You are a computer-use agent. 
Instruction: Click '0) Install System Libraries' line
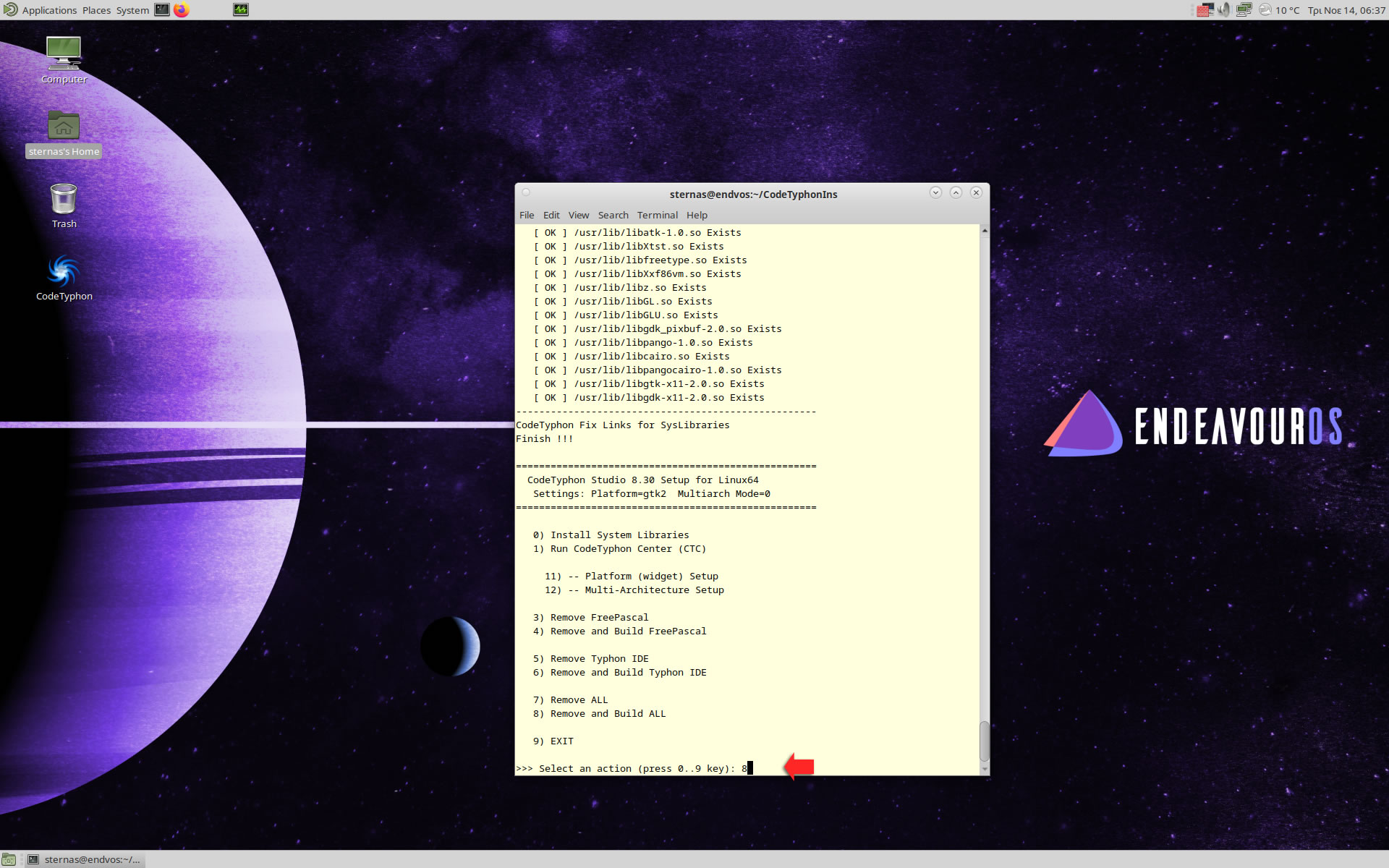[611, 535]
